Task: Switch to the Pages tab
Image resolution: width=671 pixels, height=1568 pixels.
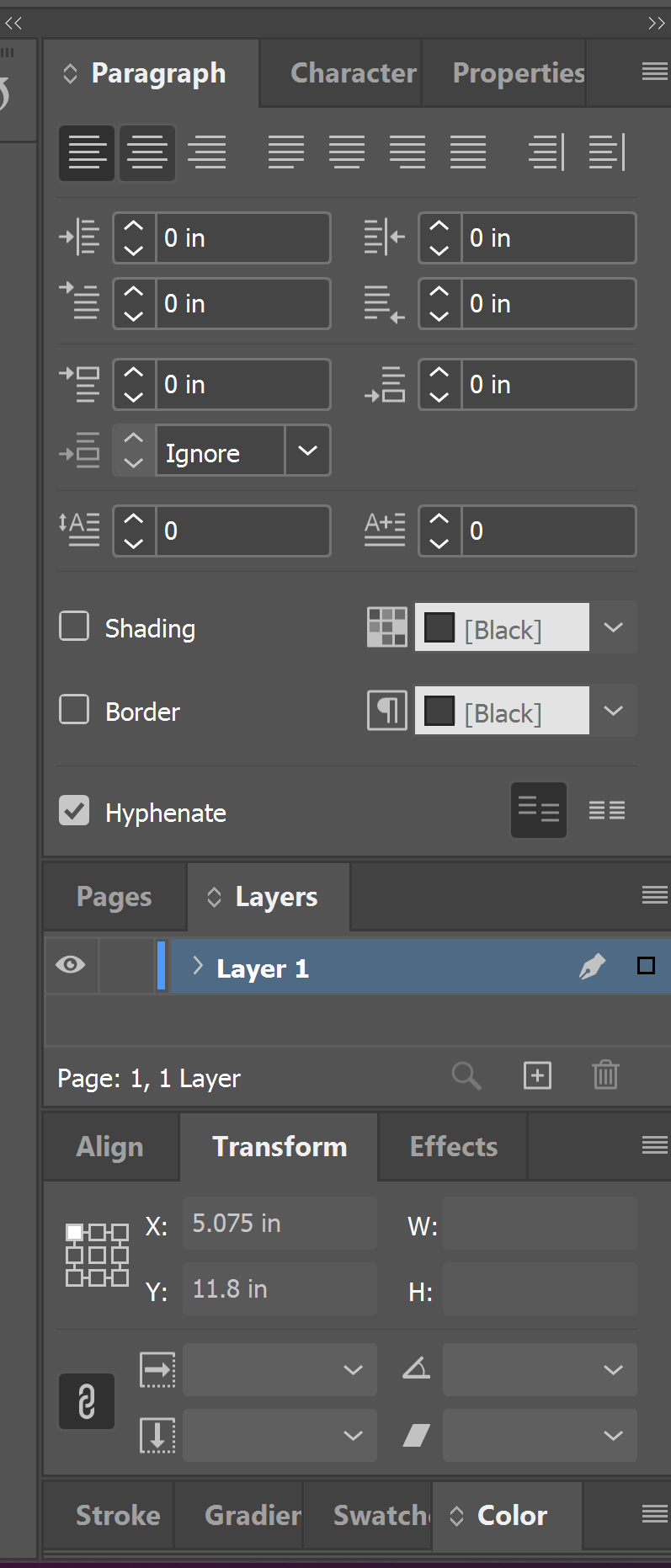Action: pyautogui.click(x=114, y=897)
